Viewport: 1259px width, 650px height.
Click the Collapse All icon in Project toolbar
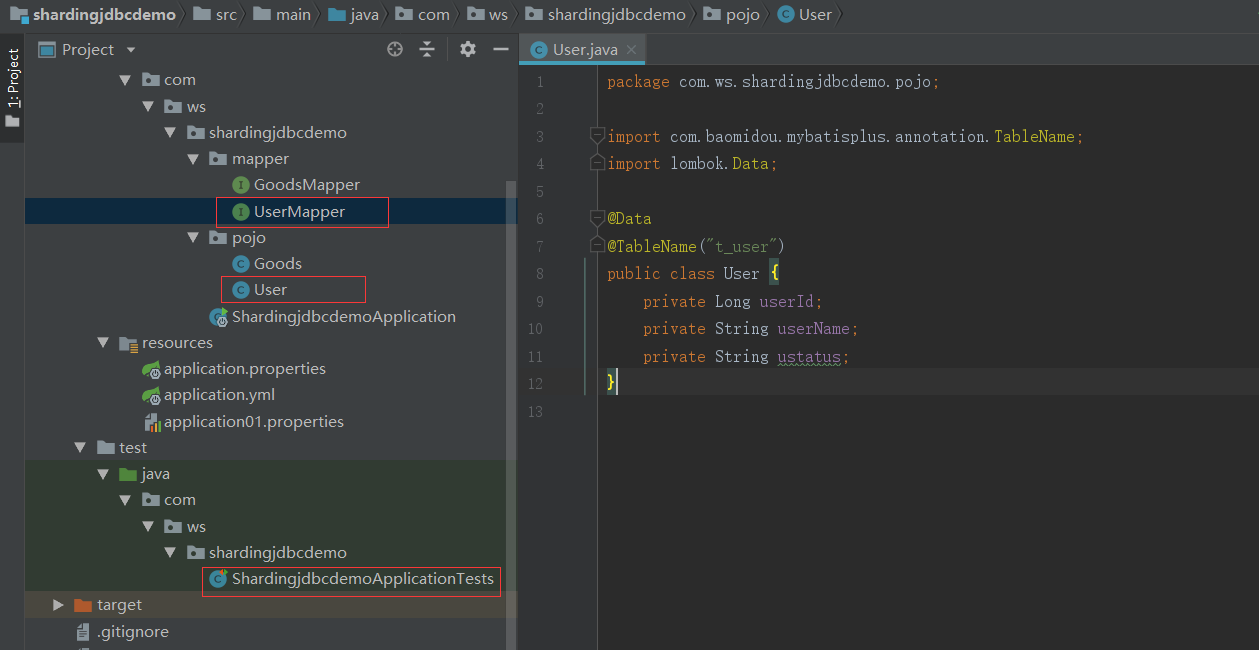point(428,48)
